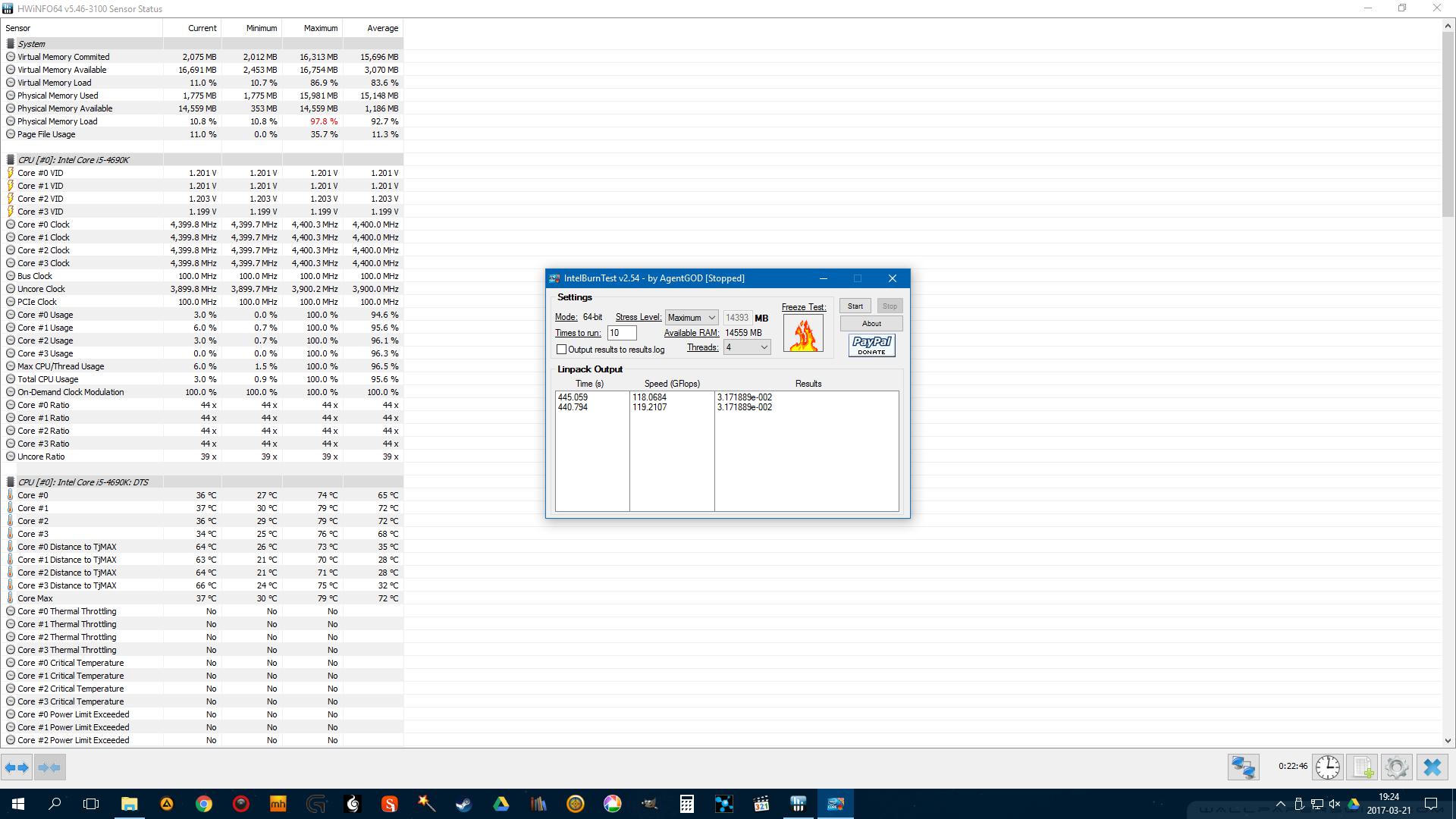Open the IntelBurnTest taskbar icon
1456x819 pixels.
click(836, 804)
